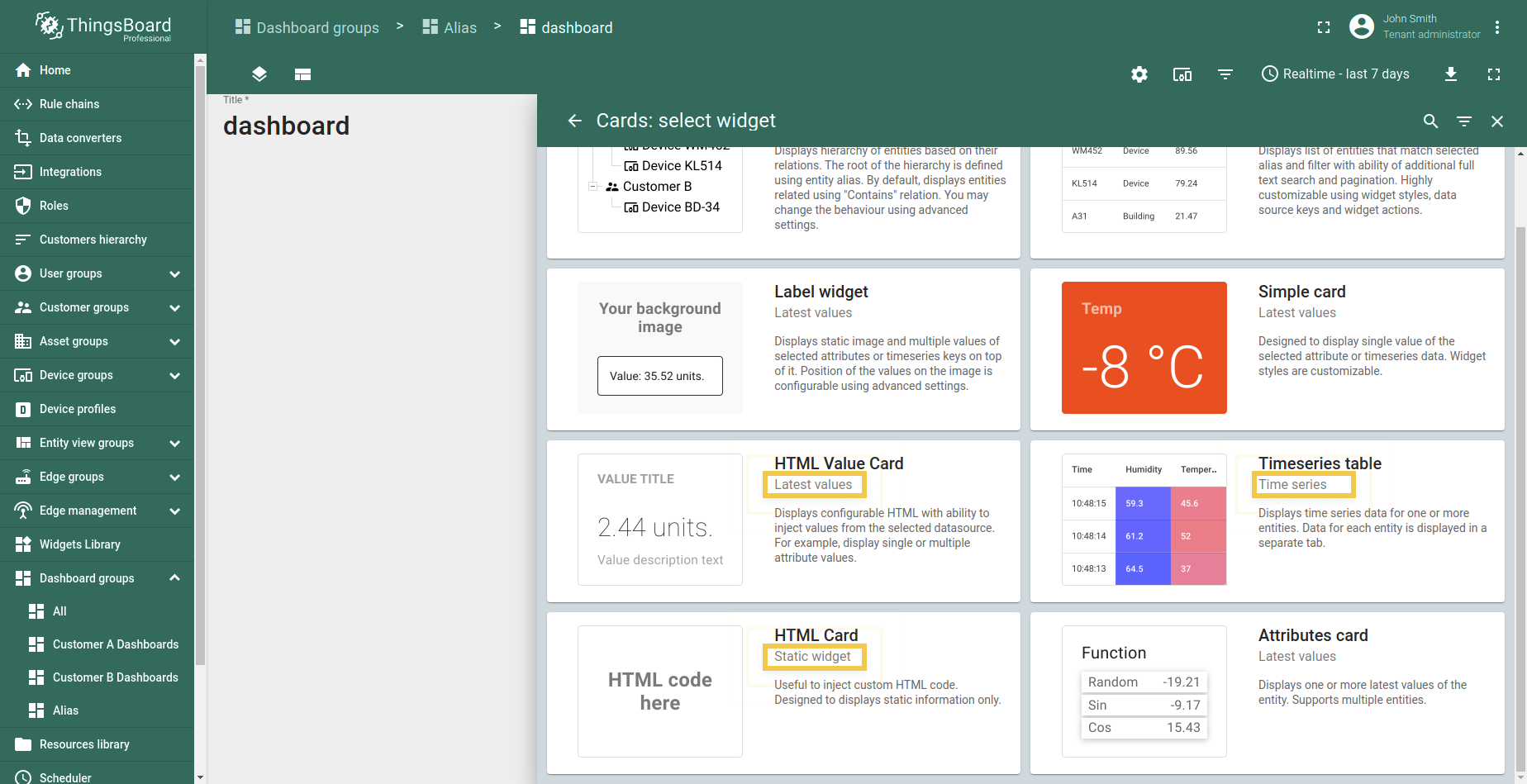
Task: Expand the Entity view groups chevron
Action: pos(174,443)
